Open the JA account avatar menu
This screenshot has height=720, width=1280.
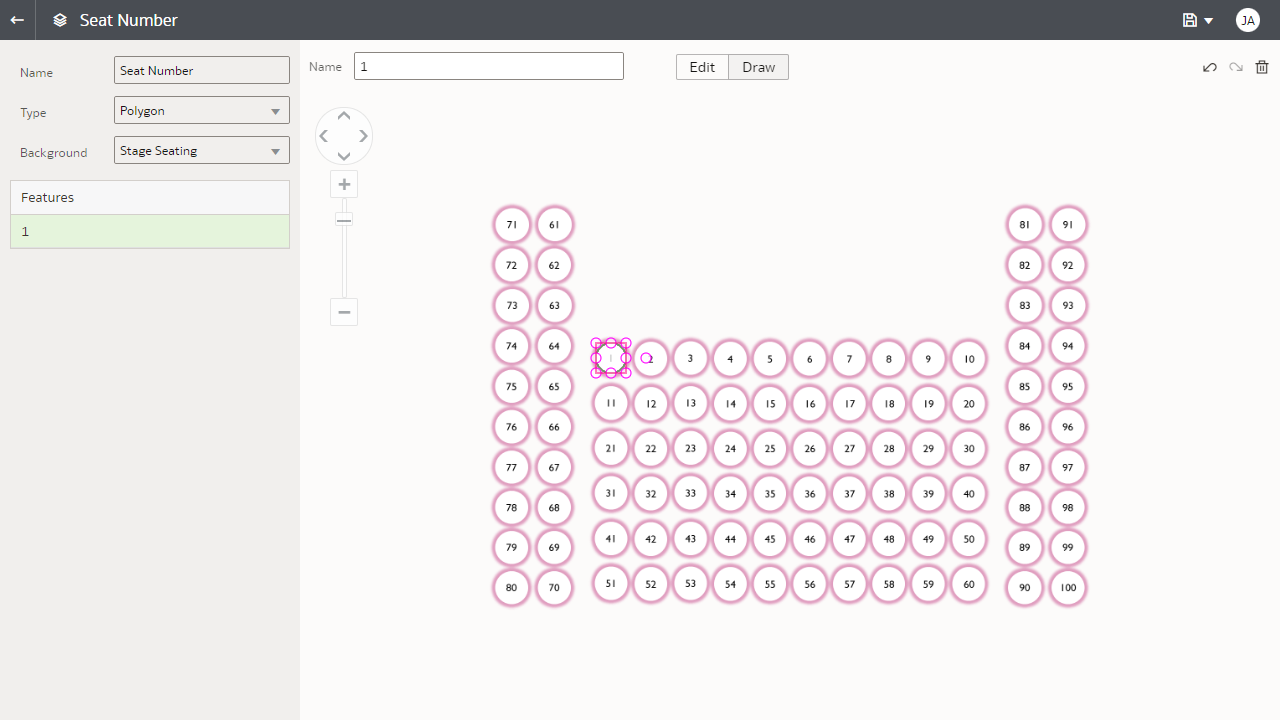(x=1248, y=20)
